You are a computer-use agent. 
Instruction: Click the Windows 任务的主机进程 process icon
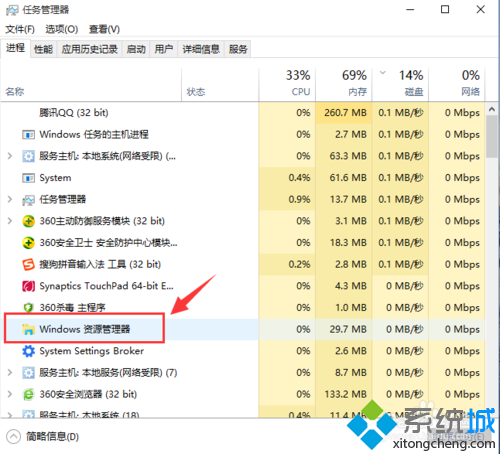(x=28, y=135)
